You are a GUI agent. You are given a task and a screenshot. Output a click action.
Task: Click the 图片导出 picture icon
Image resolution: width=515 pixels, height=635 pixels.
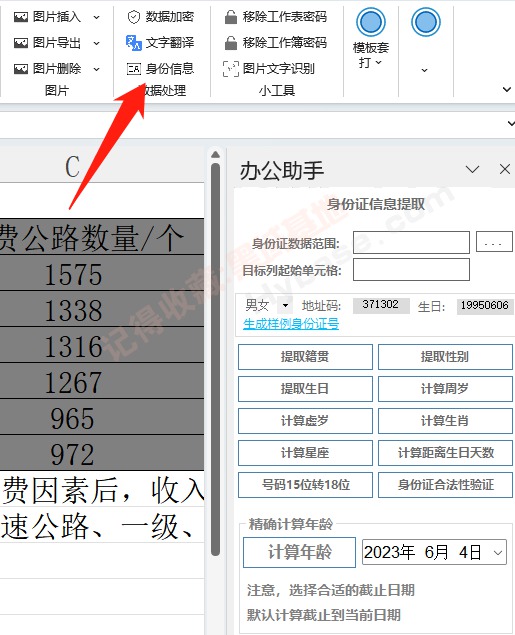(21, 43)
